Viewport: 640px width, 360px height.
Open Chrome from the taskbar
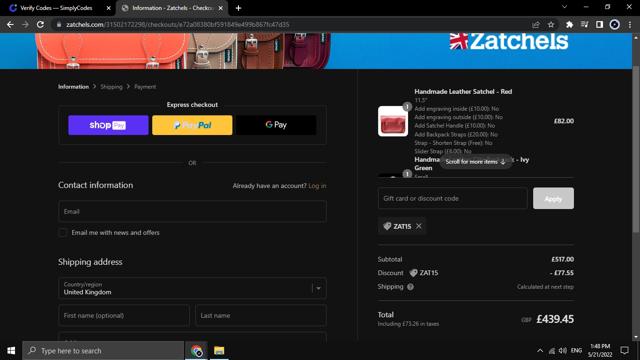point(196,351)
